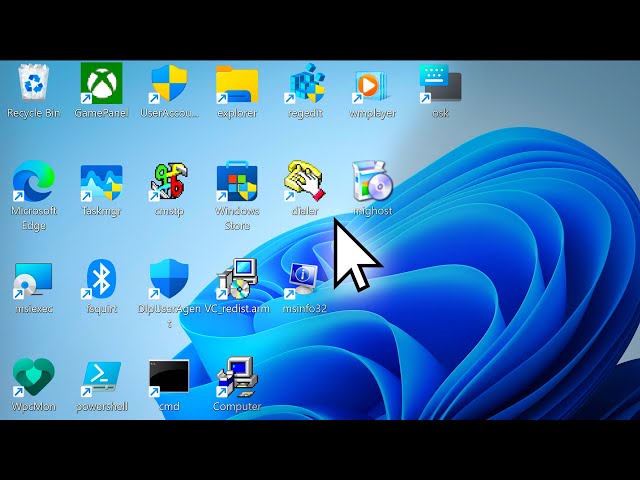Select the fsquirt Bluetooth shortcut
Image resolution: width=640 pixels, height=480 pixels.
tap(101, 280)
